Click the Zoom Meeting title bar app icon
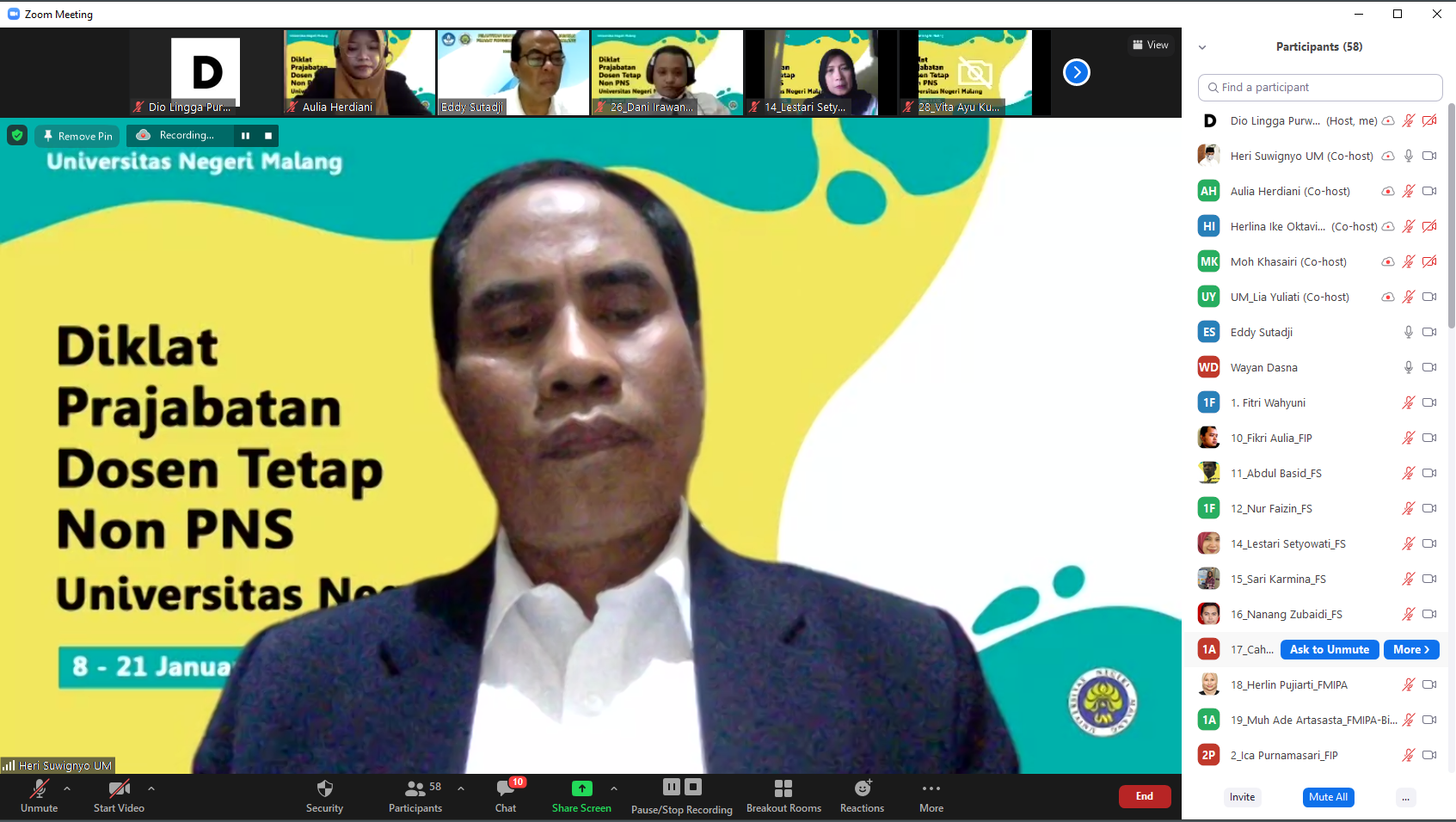 tap(13, 14)
